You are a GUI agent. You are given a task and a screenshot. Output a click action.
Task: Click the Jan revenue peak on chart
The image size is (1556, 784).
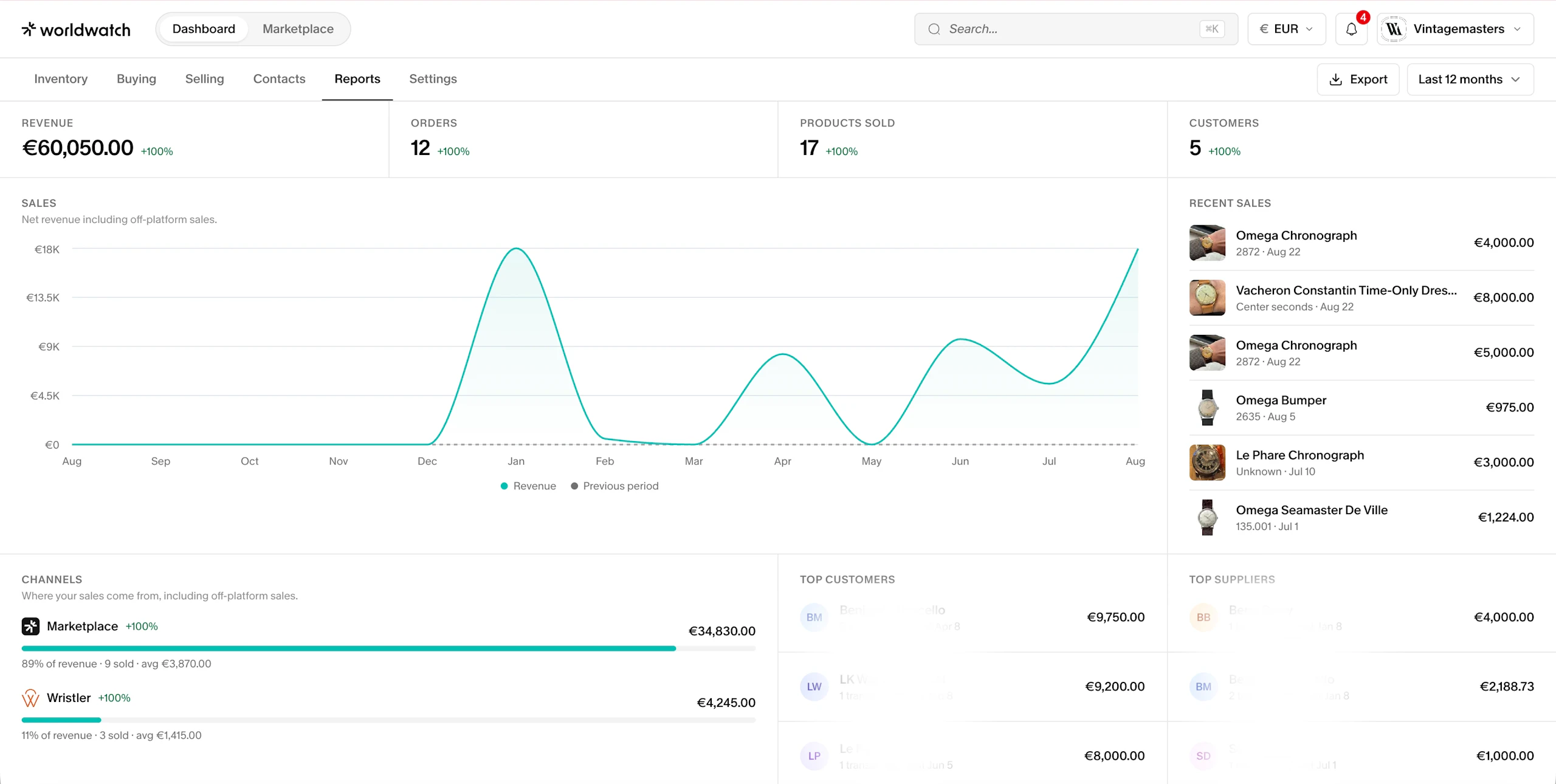516,249
